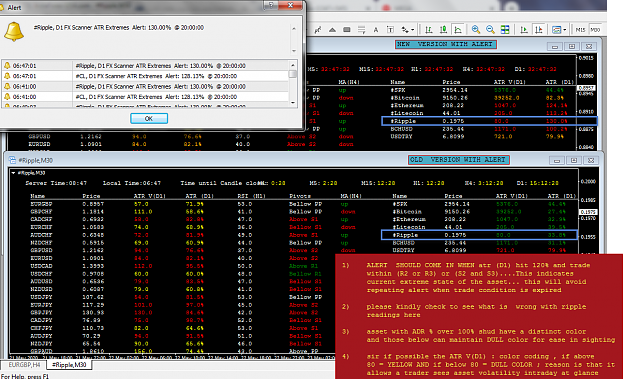This screenshot has width=625, height=379.
Task: Toggle chart auto scroll icon
Action: [x=524, y=30]
